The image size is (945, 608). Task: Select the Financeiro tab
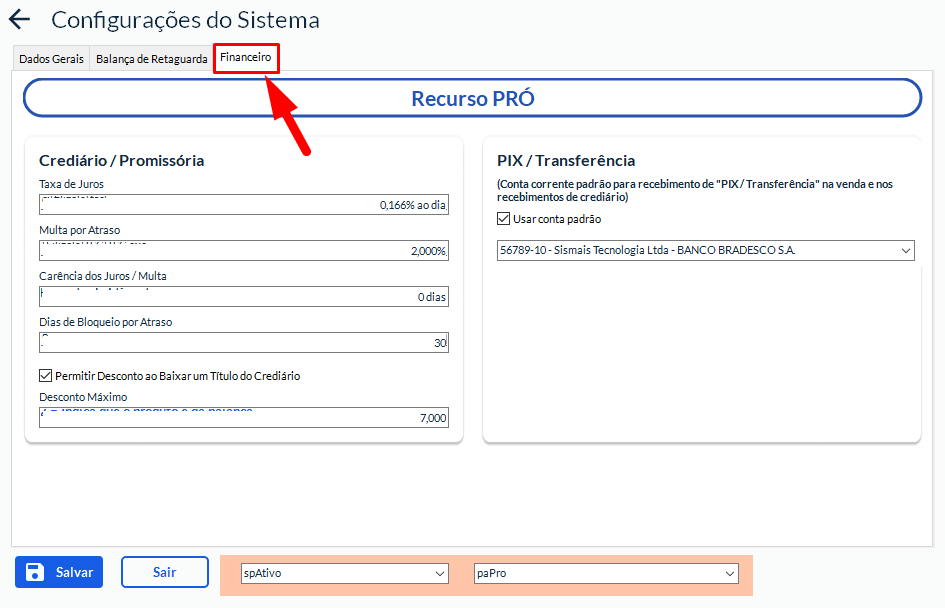coord(246,58)
